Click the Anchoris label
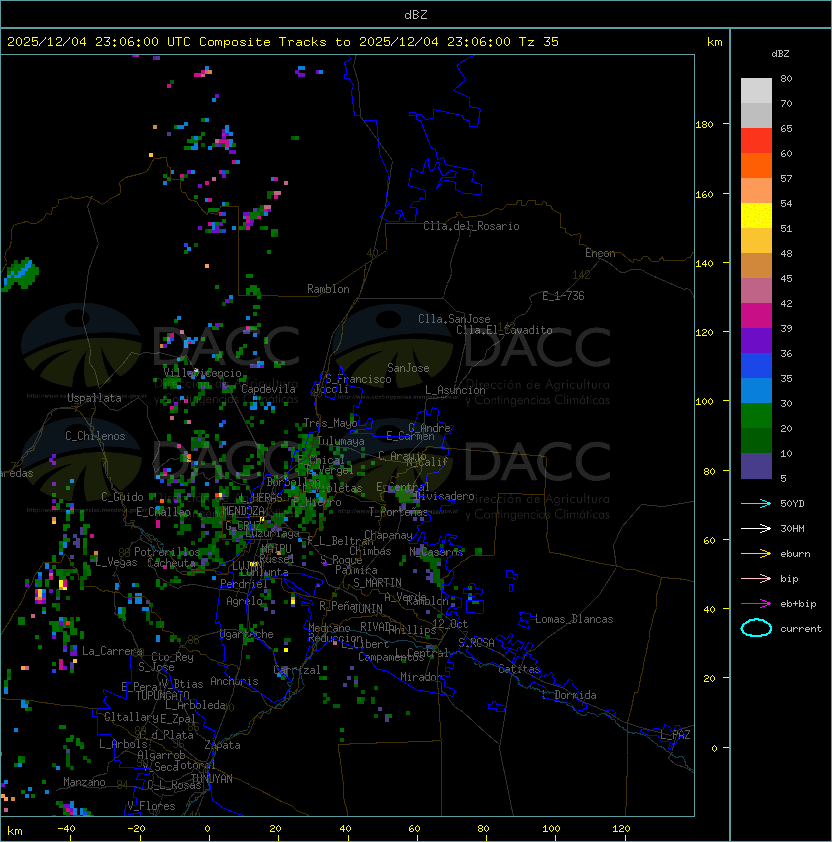The width and height of the screenshot is (832, 842). 234,681
